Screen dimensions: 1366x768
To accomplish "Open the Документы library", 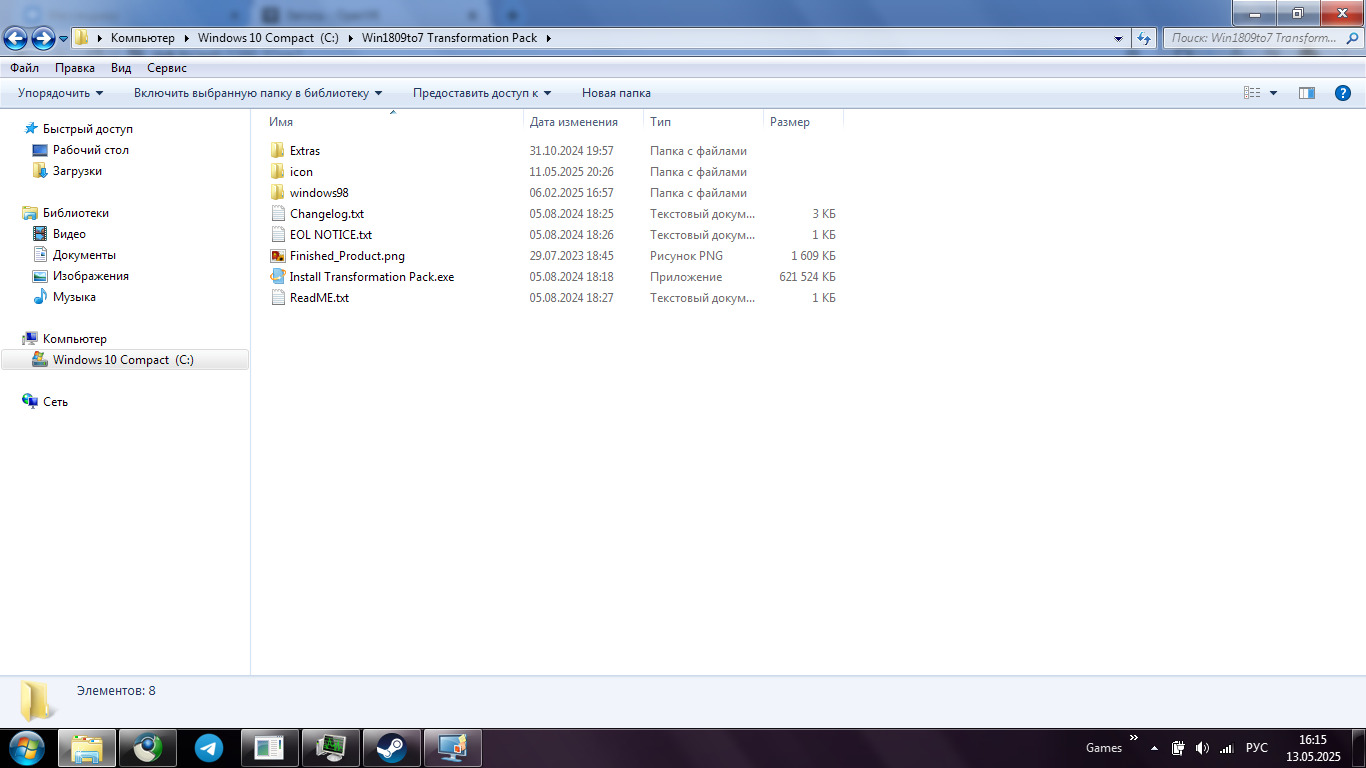I will (84, 255).
